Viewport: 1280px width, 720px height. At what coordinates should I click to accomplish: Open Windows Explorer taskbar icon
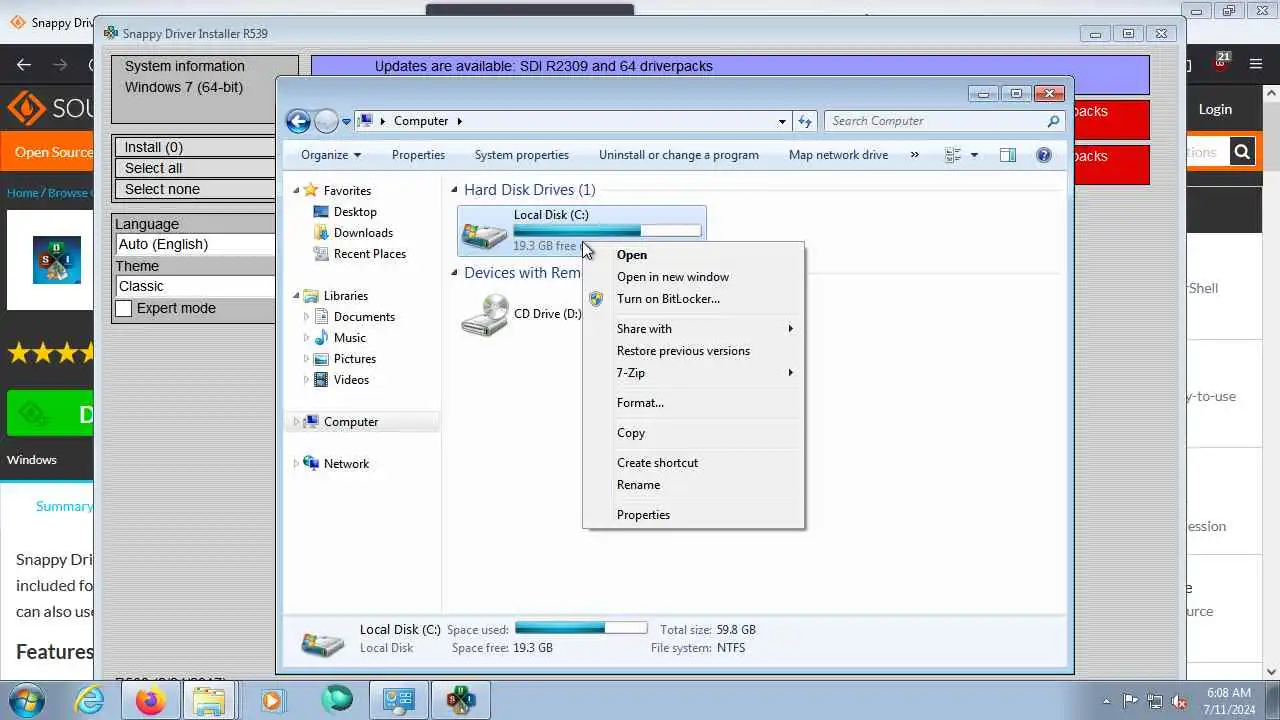(x=209, y=700)
